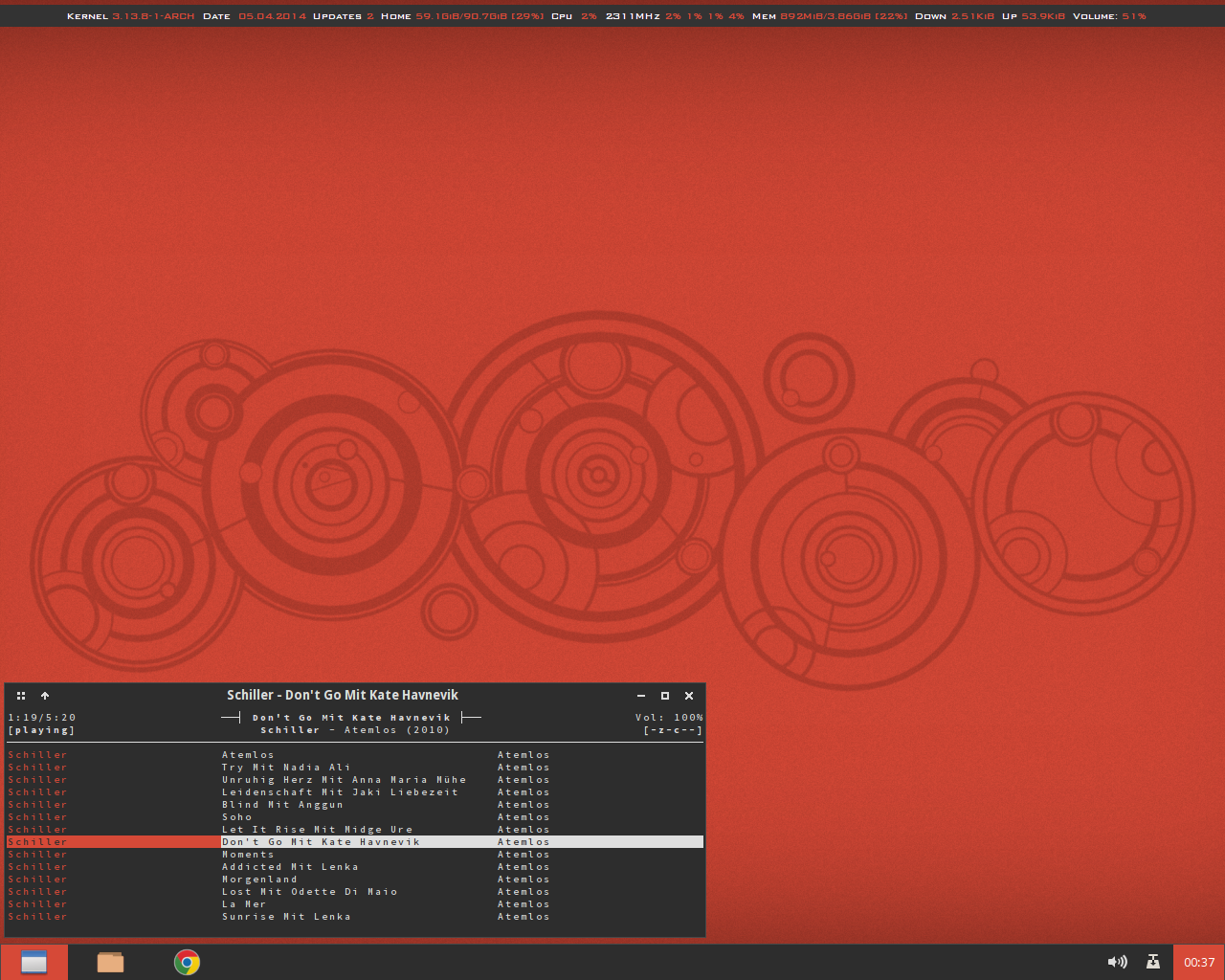Click the Volume: 51% in top bar
This screenshot has height=980, width=1225.
click(1109, 16)
